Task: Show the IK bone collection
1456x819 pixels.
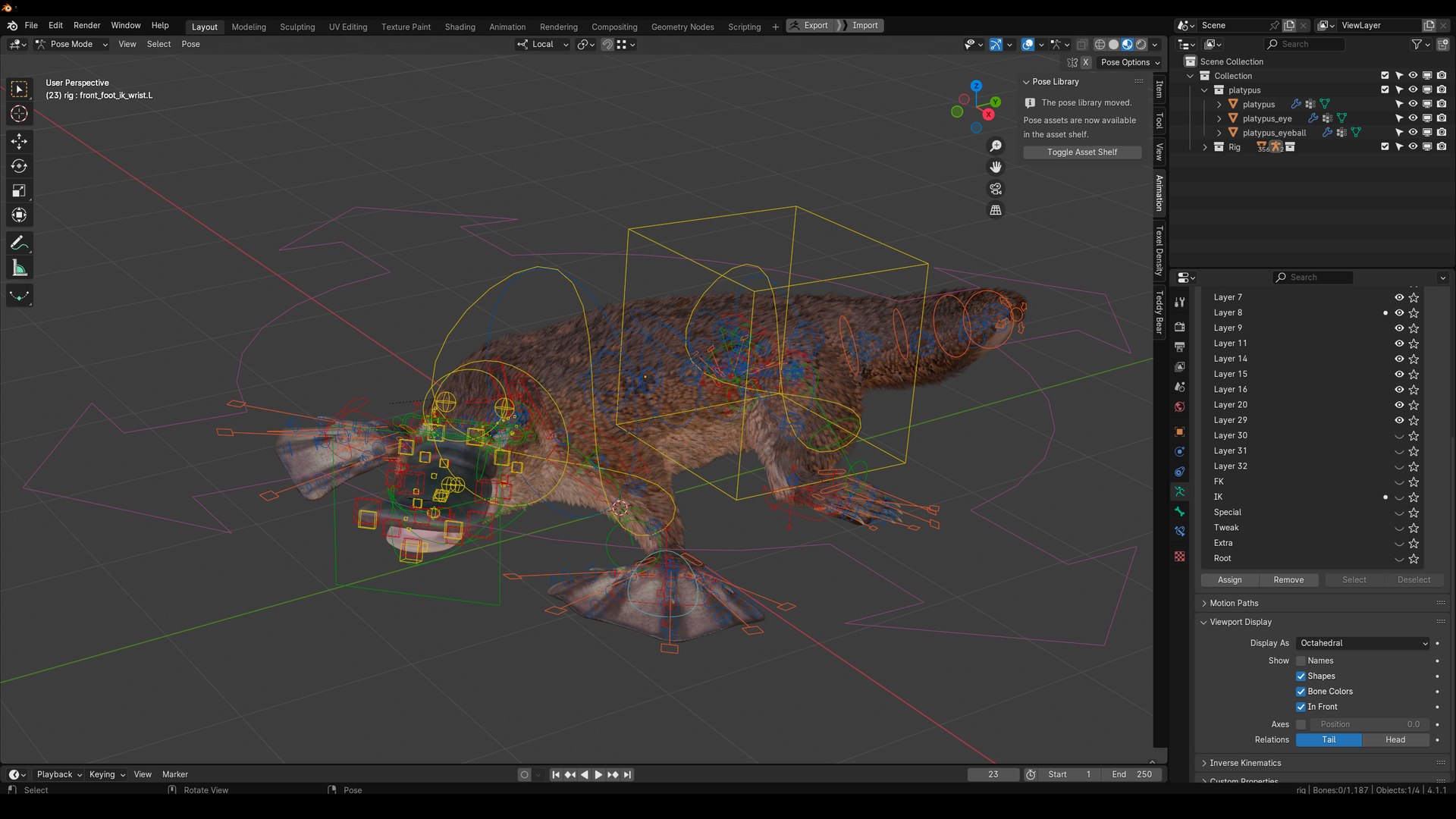Action: pyautogui.click(x=1398, y=497)
